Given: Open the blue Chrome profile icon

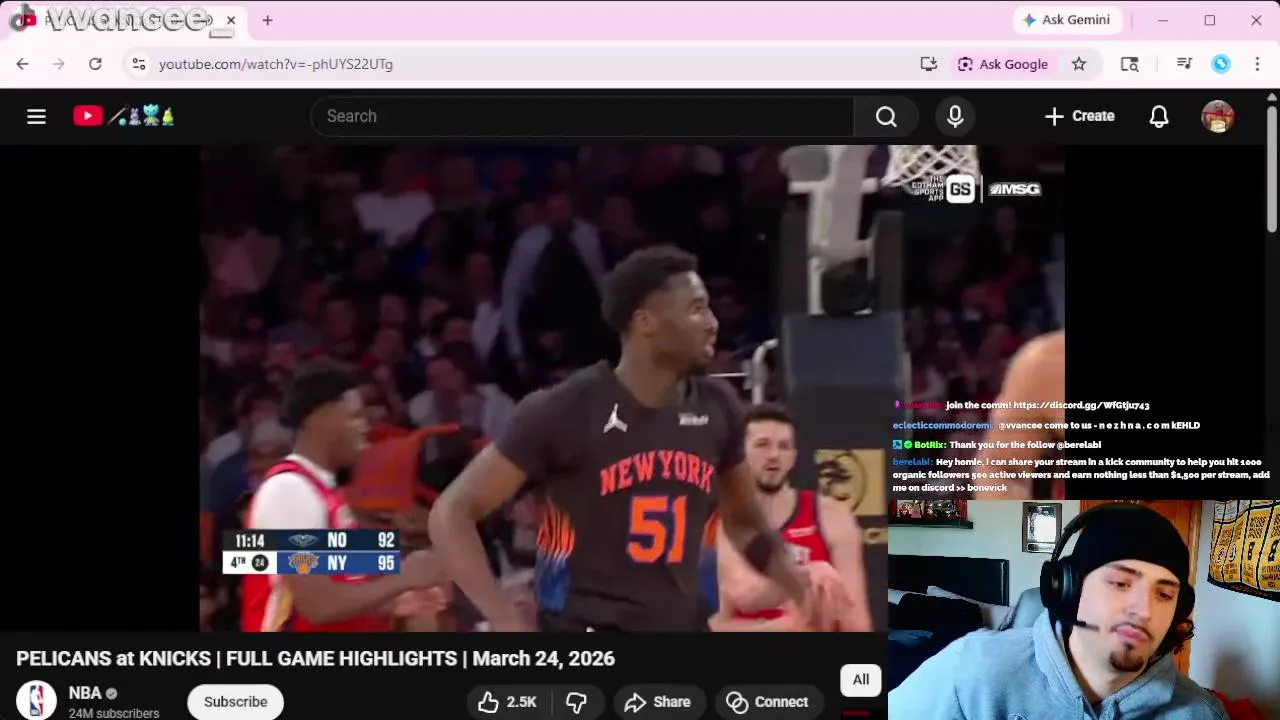Looking at the screenshot, I should [x=1221, y=64].
